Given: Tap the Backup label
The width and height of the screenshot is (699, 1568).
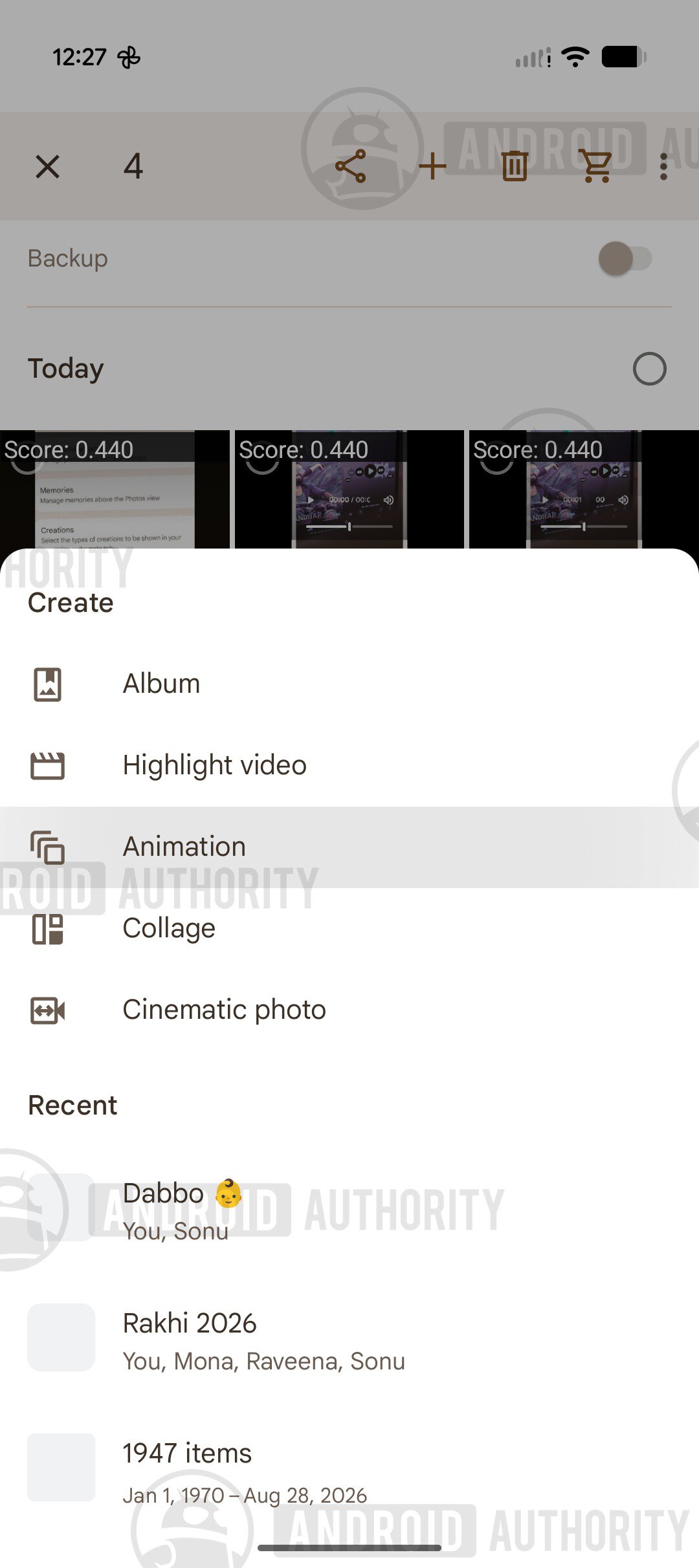Looking at the screenshot, I should coord(68,259).
